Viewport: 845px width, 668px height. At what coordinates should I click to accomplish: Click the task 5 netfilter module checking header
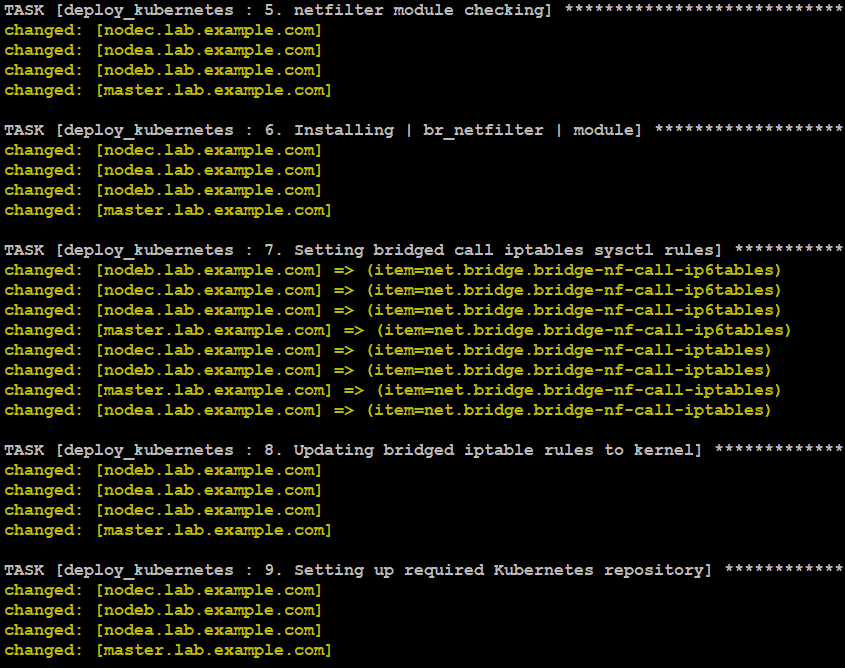424,10
